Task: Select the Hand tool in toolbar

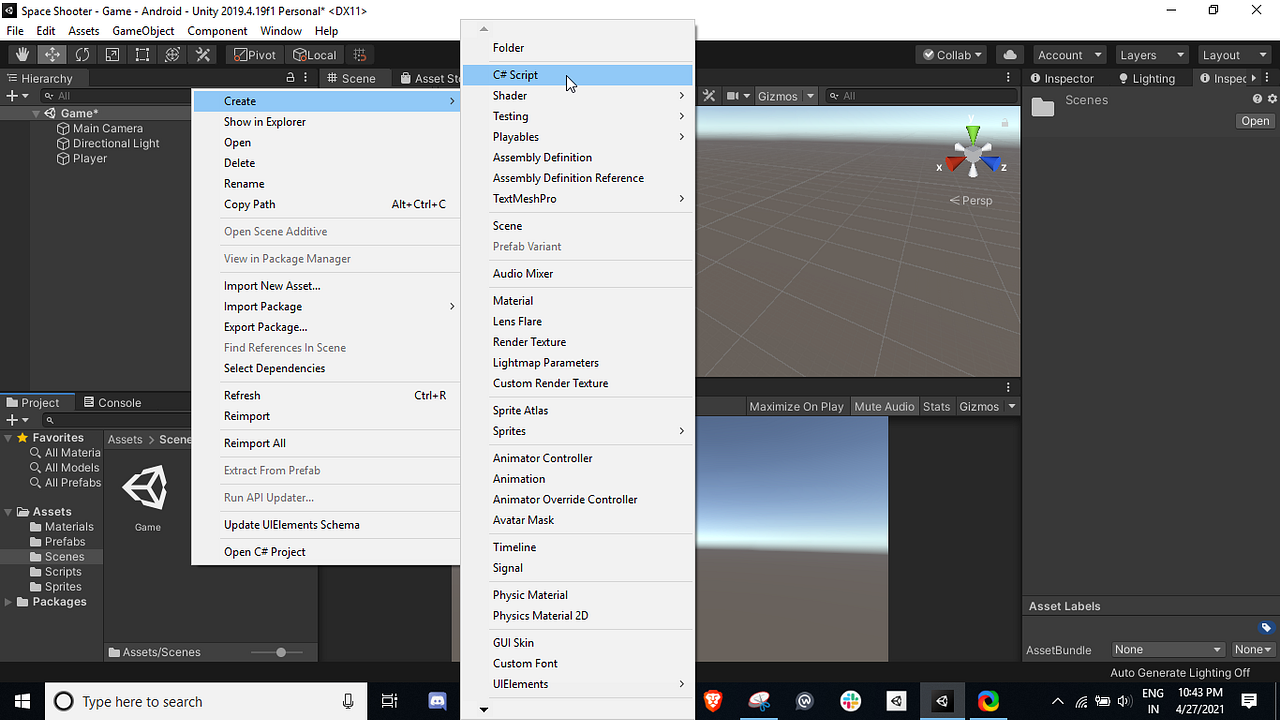Action: coord(22,55)
